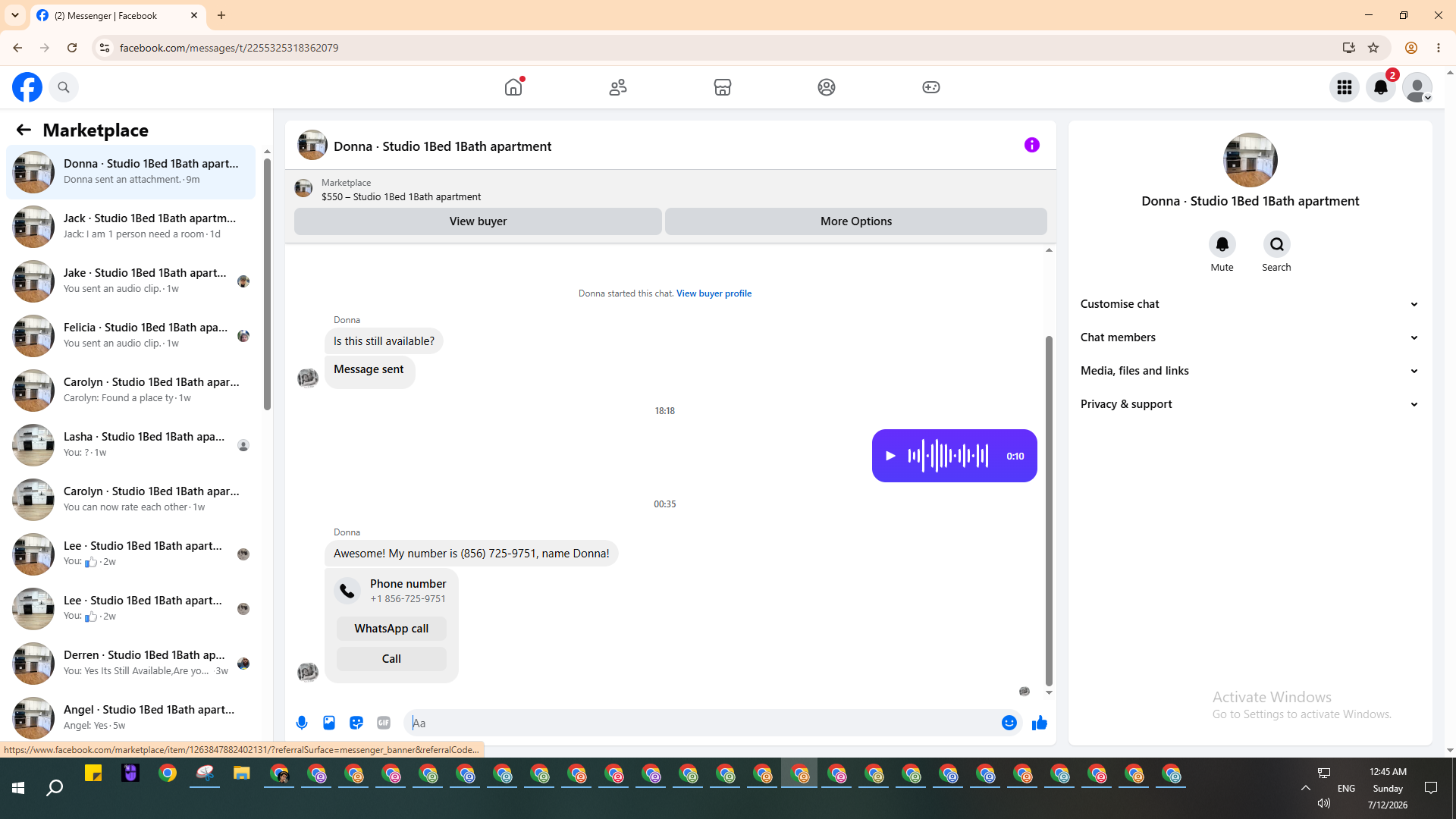Open Felicia's Studio 1Bed chat
Image resolution: width=1456 pixels, height=819 pixels.
coord(130,335)
